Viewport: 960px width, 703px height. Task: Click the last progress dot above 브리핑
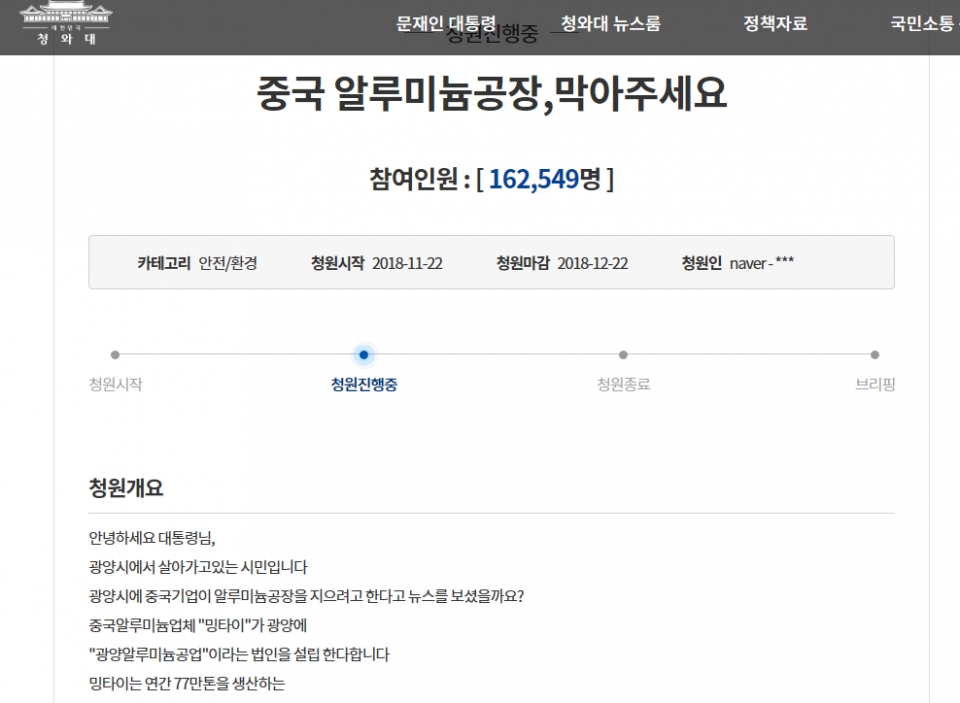(x=875, y=354)
